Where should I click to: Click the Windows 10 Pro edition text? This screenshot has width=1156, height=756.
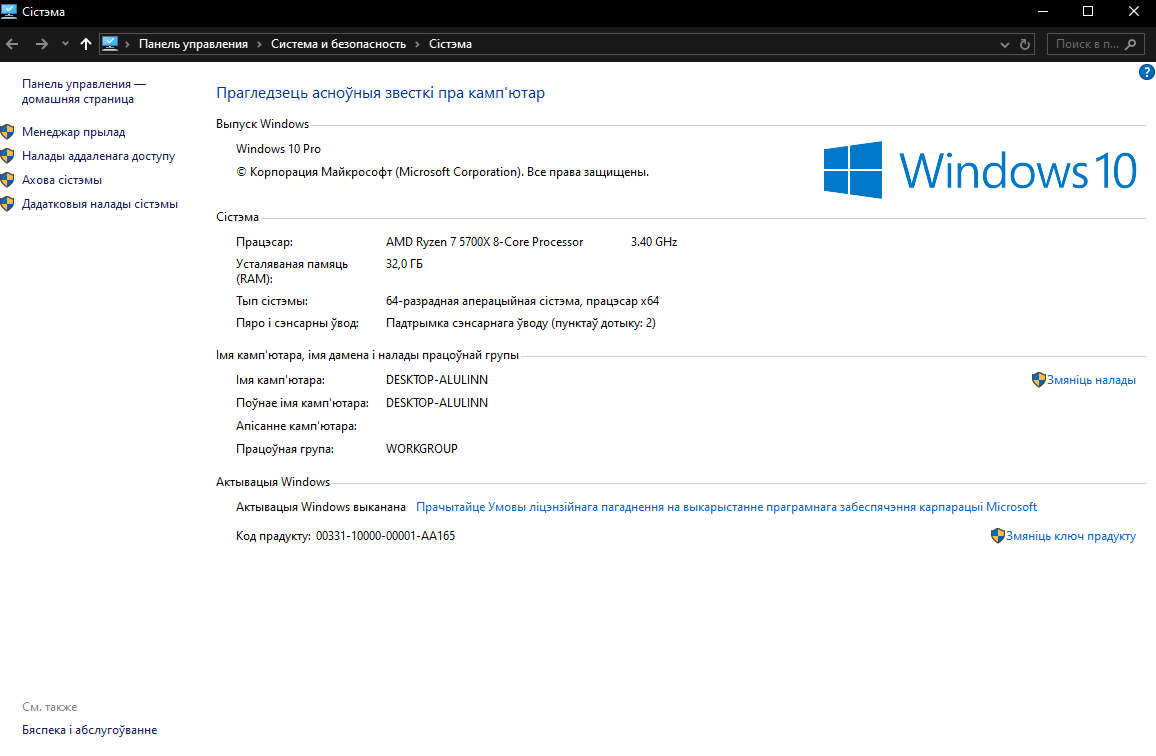coord(278,149)
